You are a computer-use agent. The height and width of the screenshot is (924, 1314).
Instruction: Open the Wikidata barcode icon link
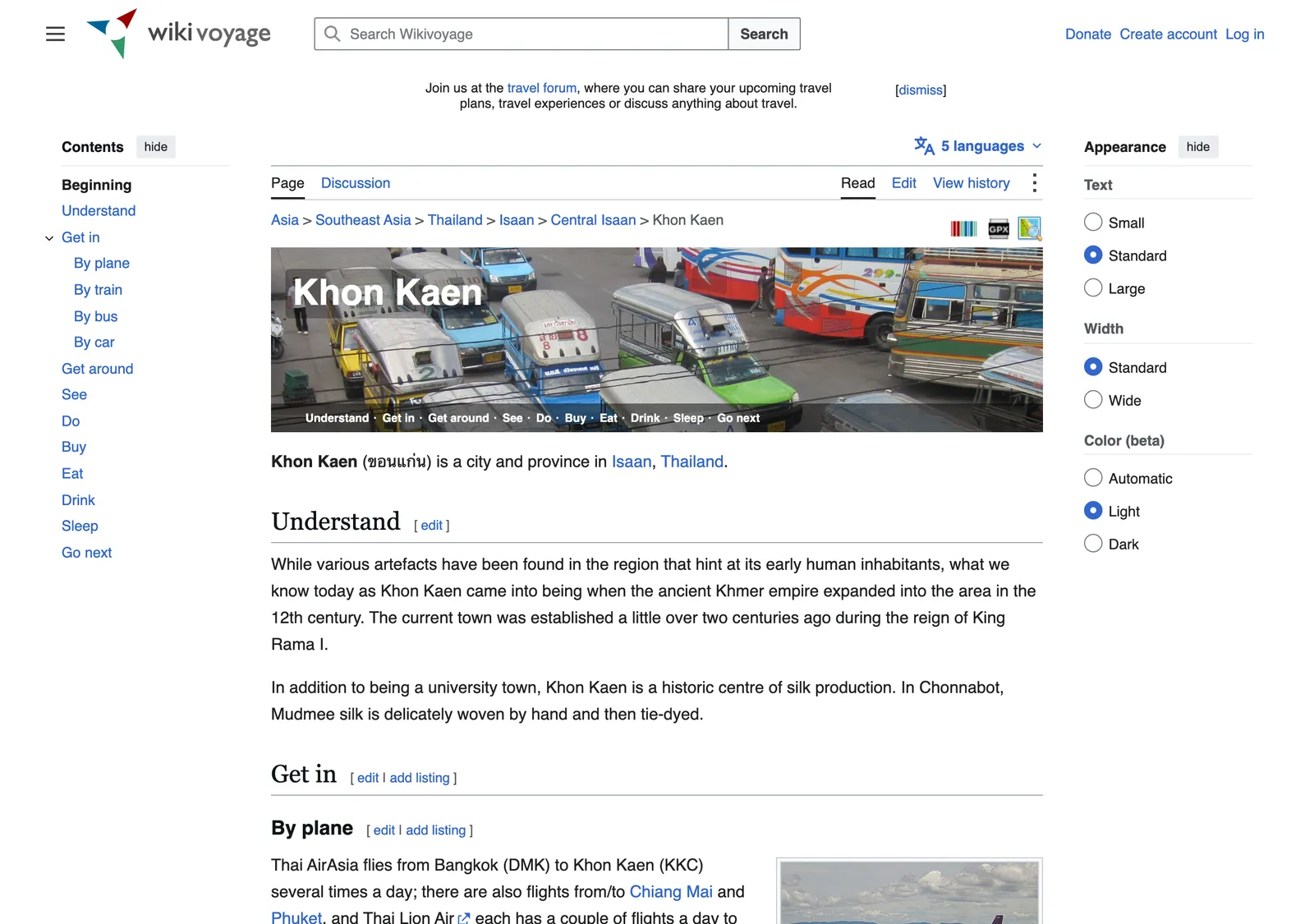click(963, 228)
